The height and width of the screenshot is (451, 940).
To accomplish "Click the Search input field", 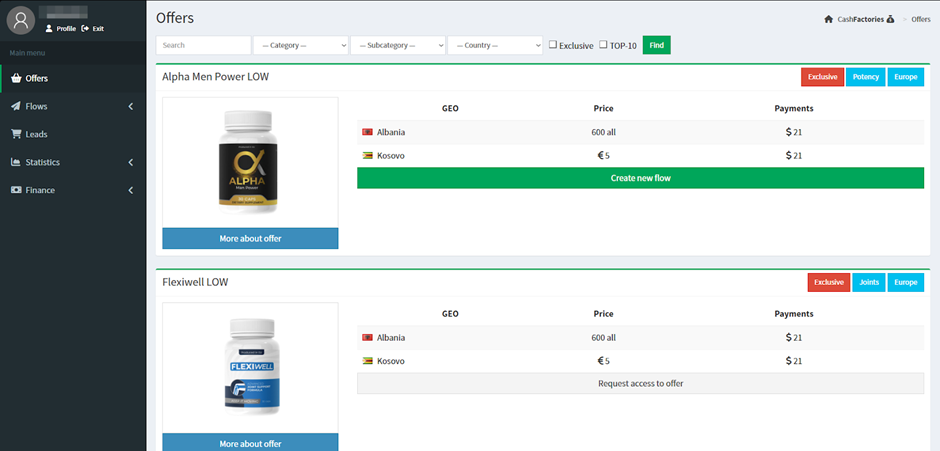I will (x=203, y=45).
